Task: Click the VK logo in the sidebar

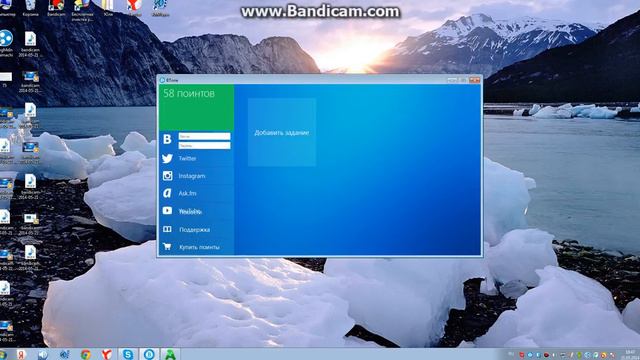Action: coord(167,139)
